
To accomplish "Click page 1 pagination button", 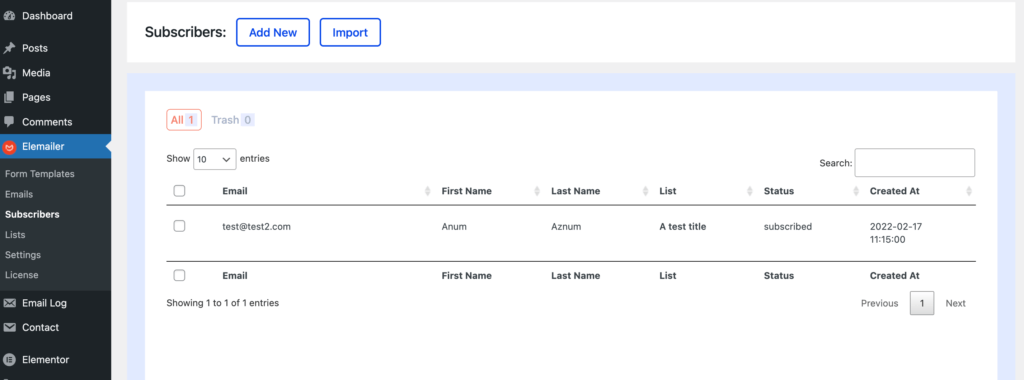I will point(922,304).
